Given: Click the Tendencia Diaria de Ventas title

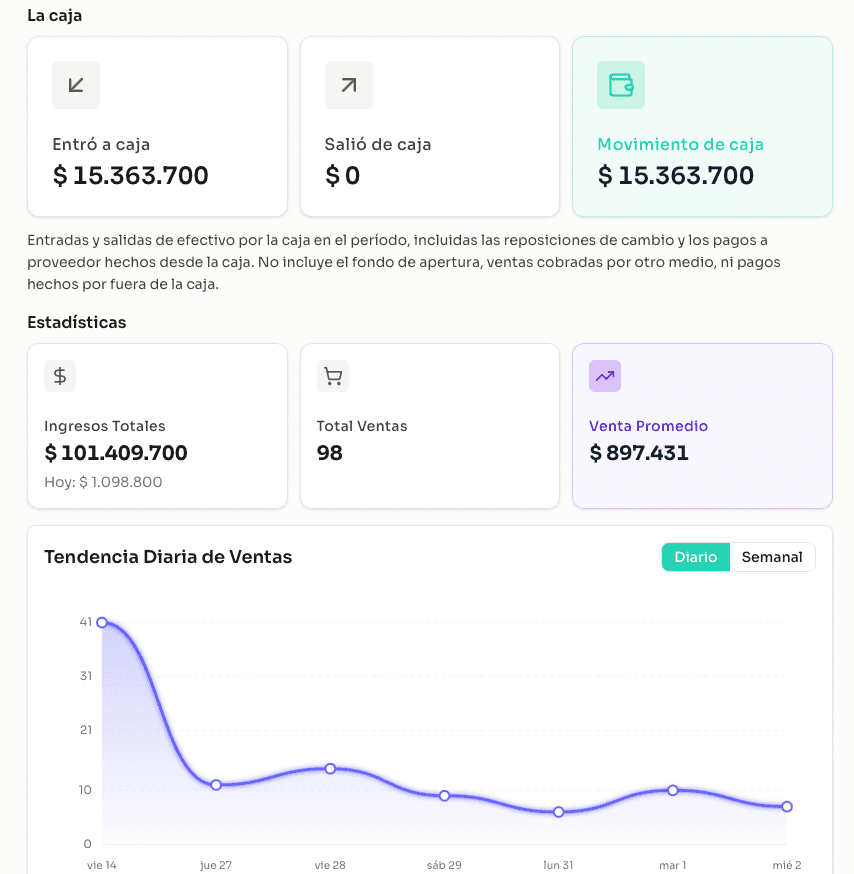Looking at the screenshot, I should point(168,557).
